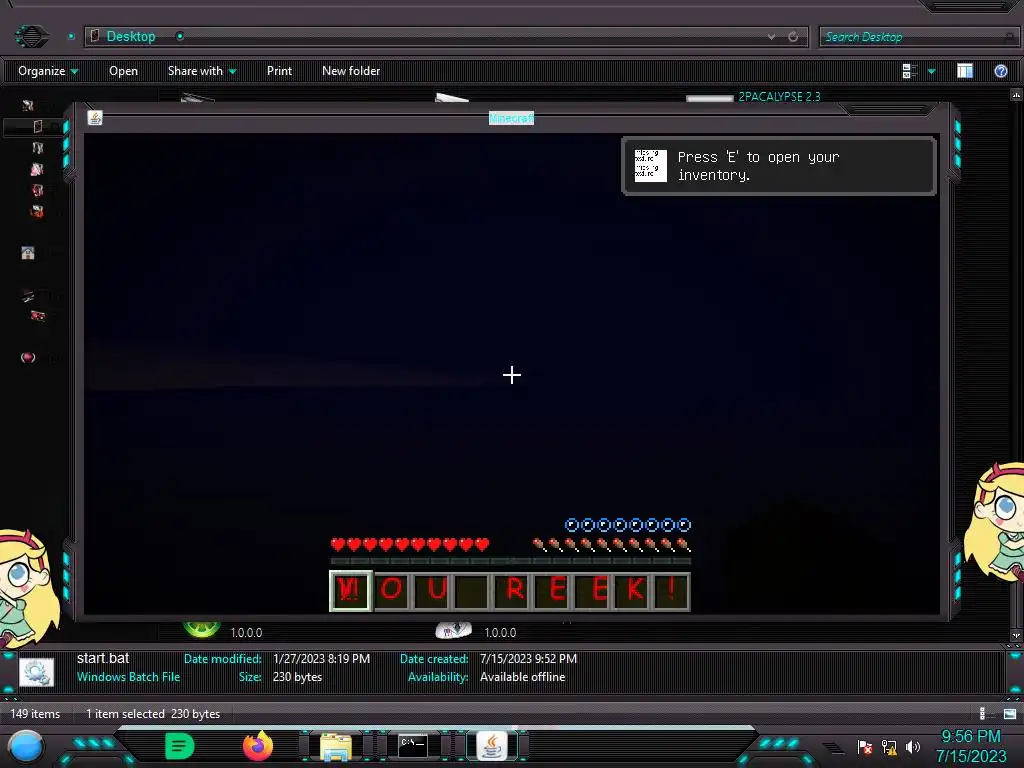Click the Explorer back/forward navigation orb

(x=31, y=36)
